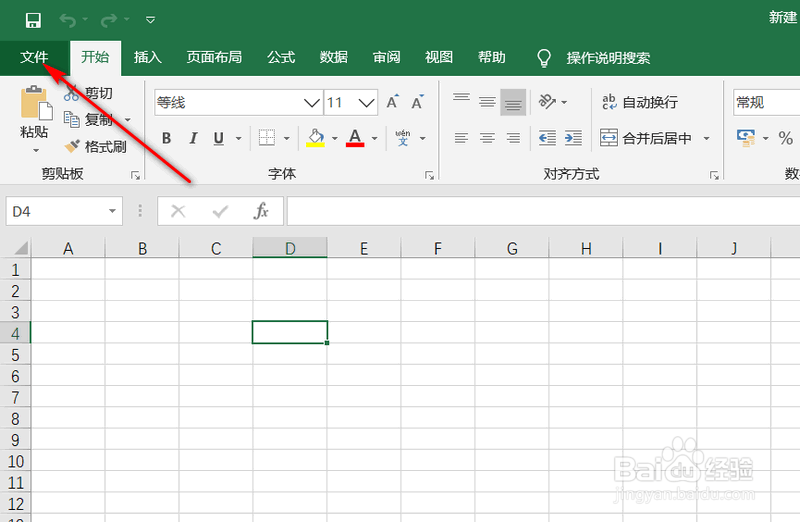The image size is (800, 522).
Task: Click the Save icon in quick access toolbar
Action: (33, 20)
